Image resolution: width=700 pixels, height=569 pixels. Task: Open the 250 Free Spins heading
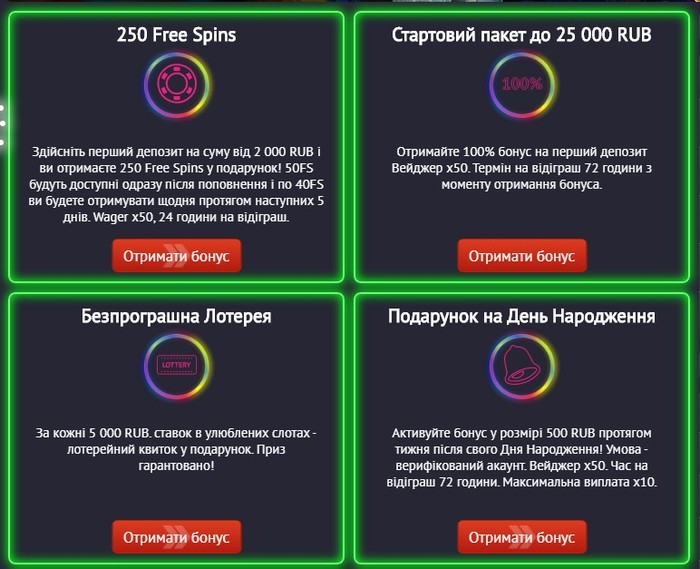coord(176,37)
